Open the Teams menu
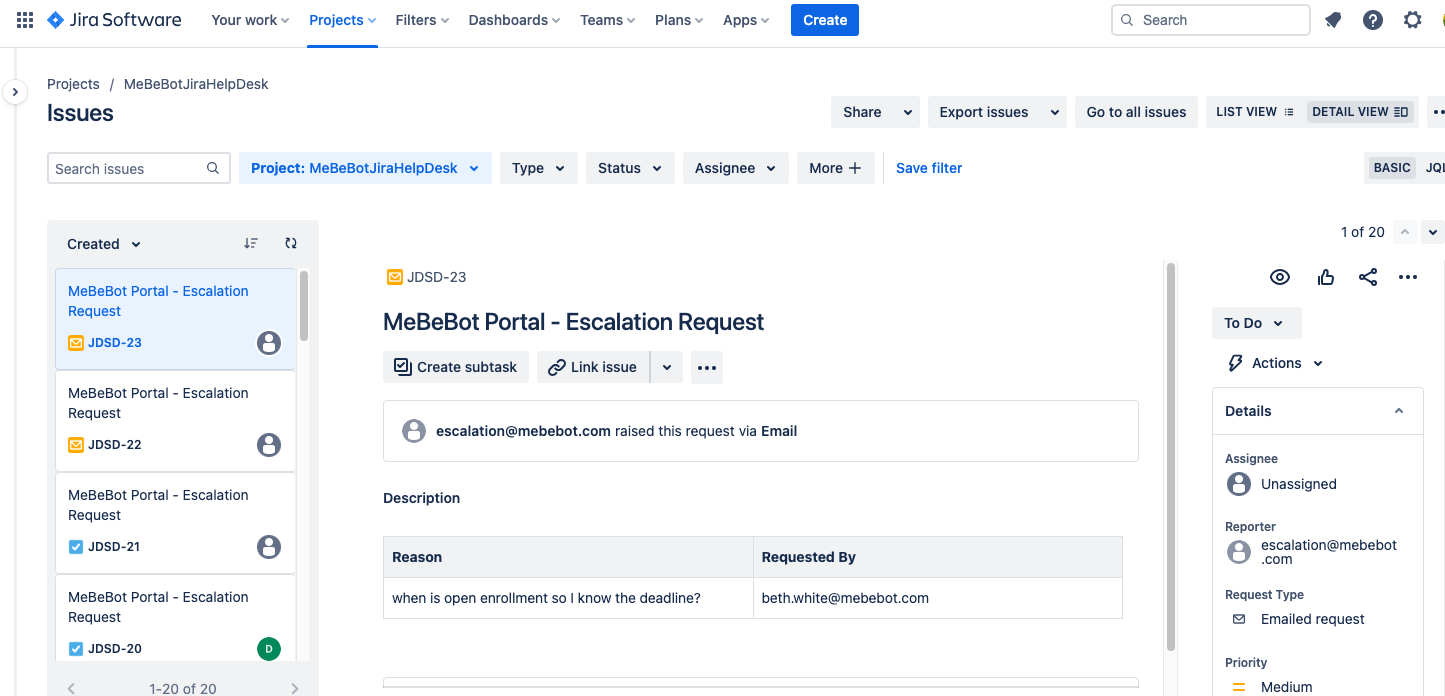 pyautogui.click(x=607, y=20)
